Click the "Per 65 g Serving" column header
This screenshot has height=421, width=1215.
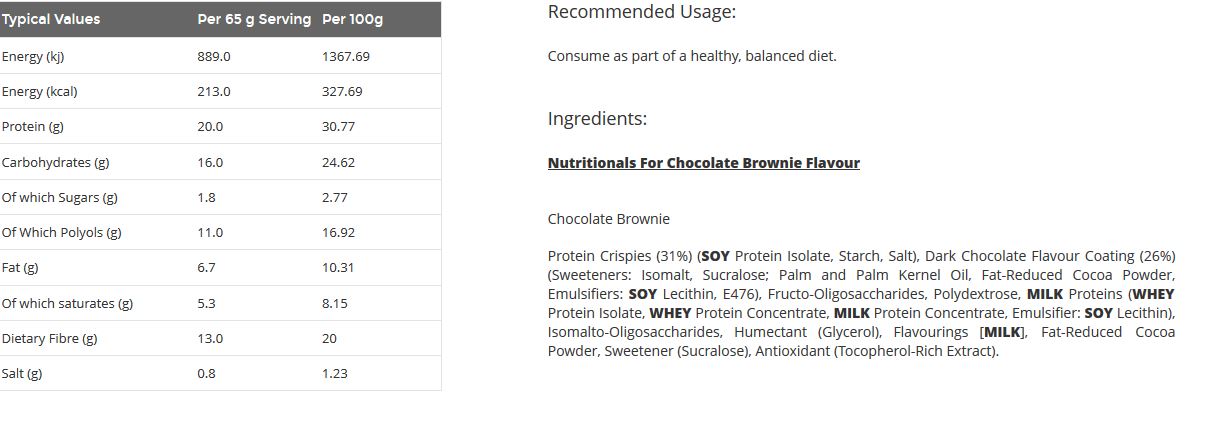254,19
